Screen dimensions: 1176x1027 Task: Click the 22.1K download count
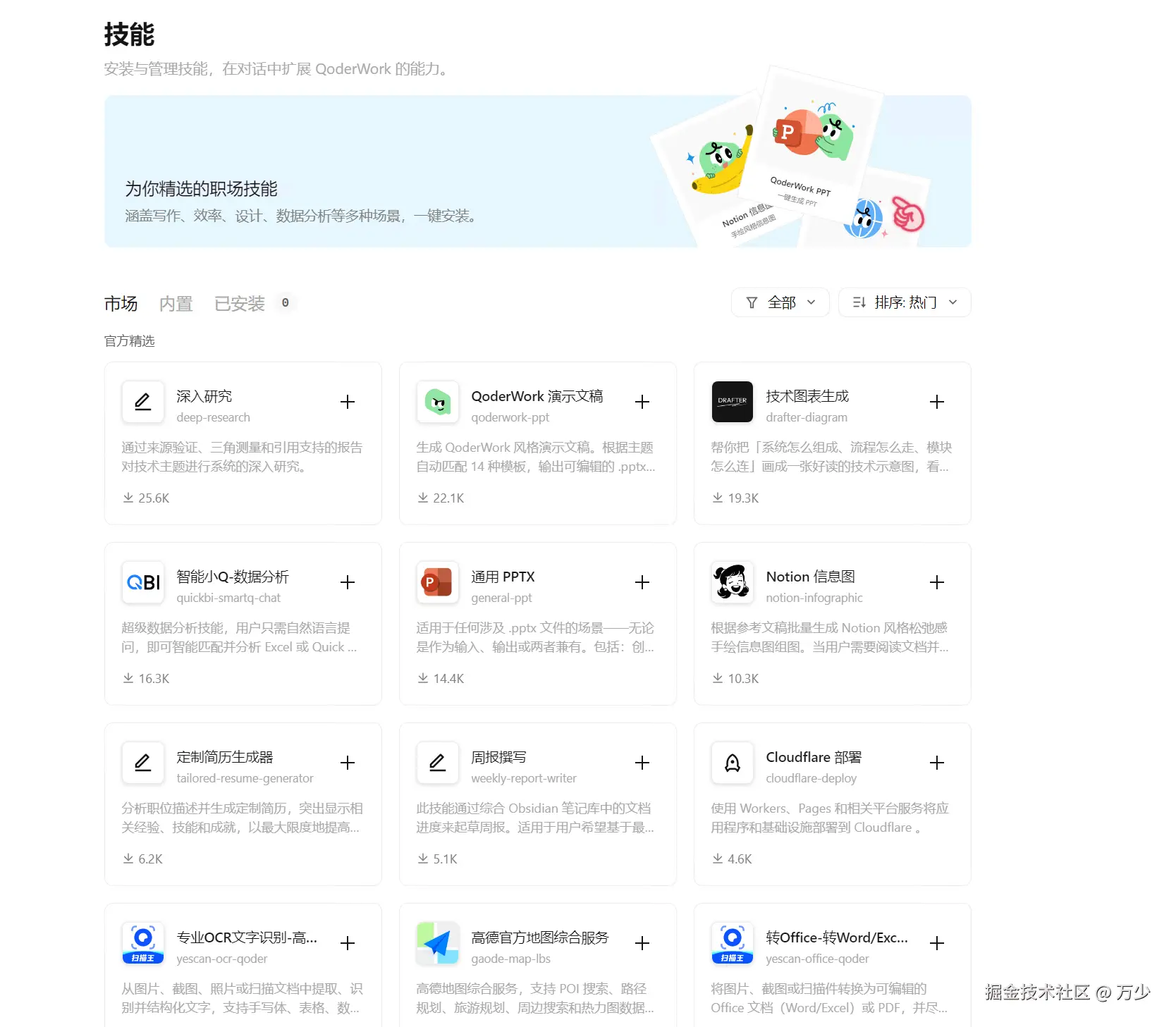coord(441,498)
